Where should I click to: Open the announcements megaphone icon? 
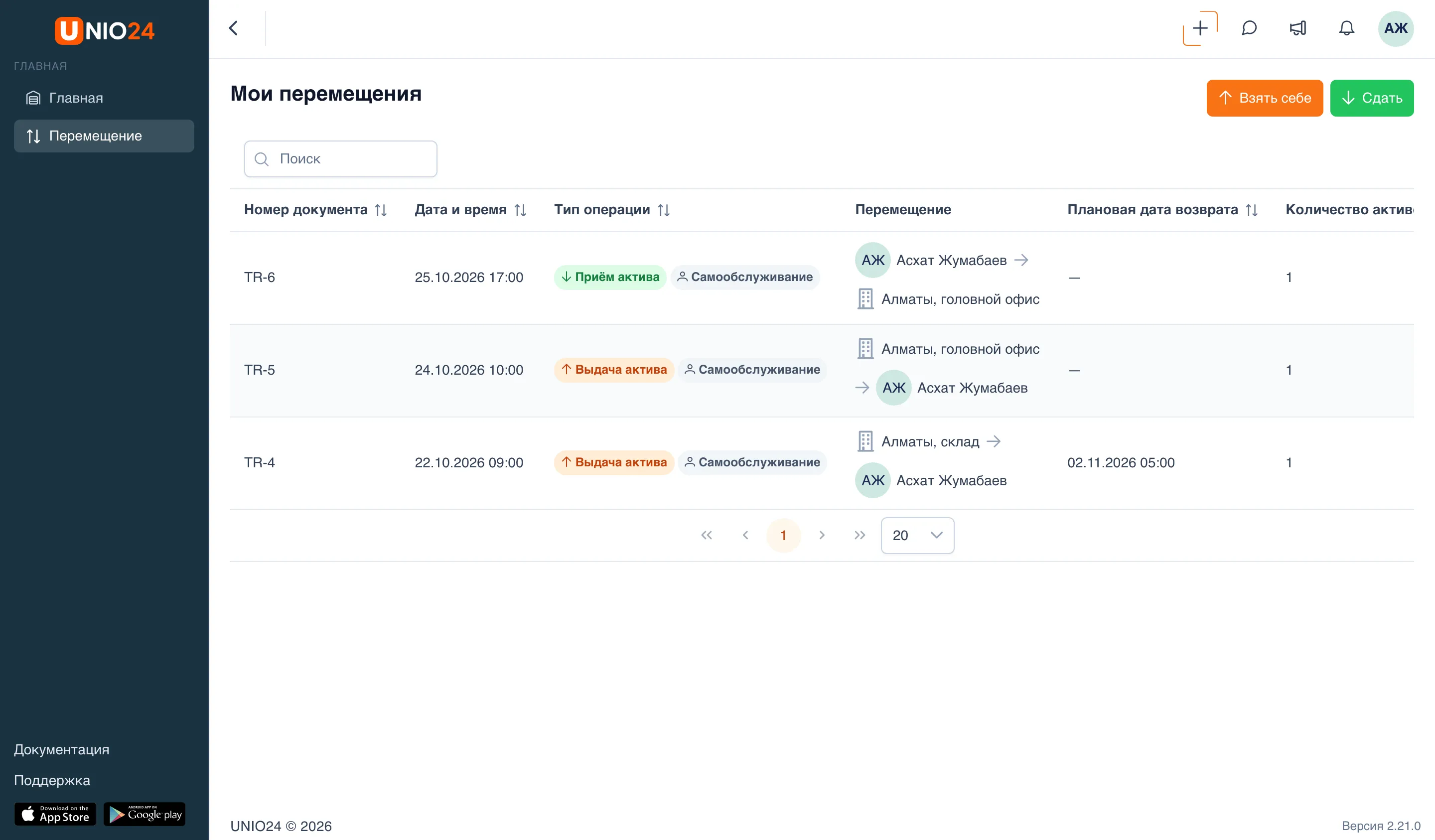coord(1298,28)
